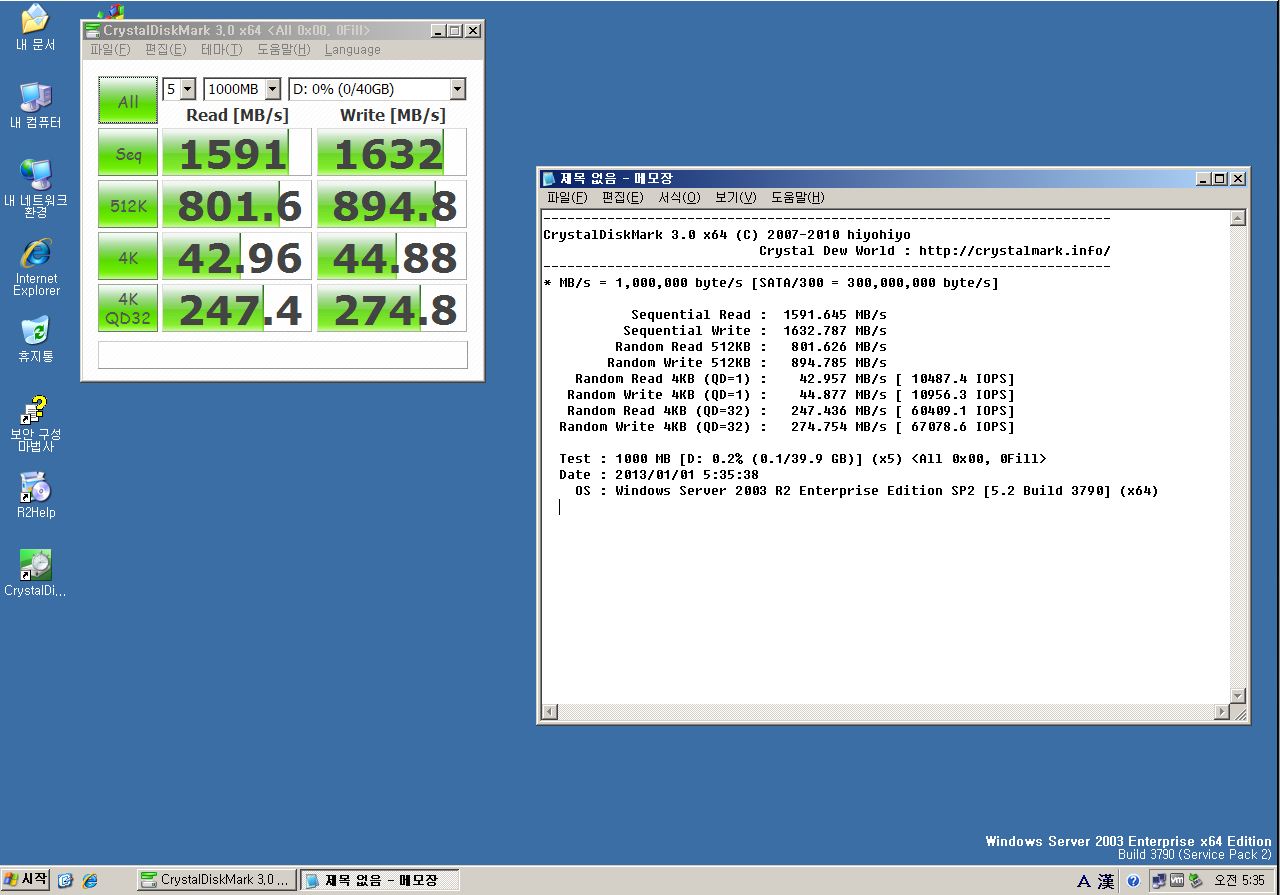Open the 테마(T) theme menu
Image resolution: width=1280 pixels, height=895 pixels.
click(221, 49)
